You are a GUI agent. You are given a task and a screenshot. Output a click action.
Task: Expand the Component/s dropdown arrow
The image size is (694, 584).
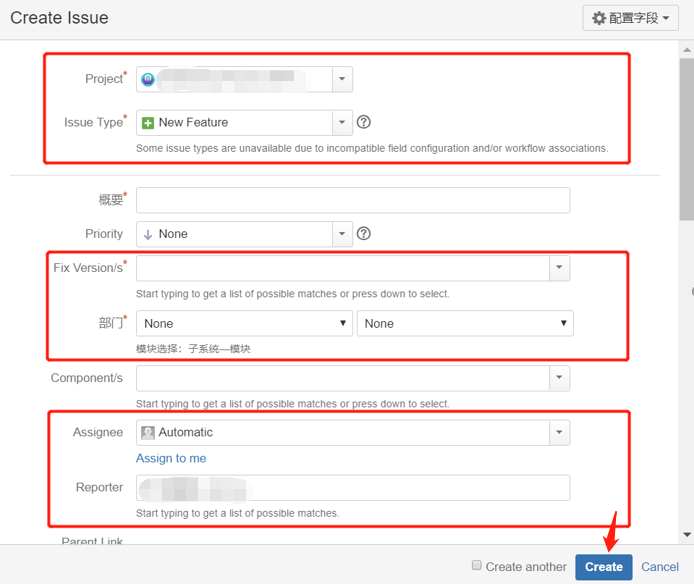[559, 378]
